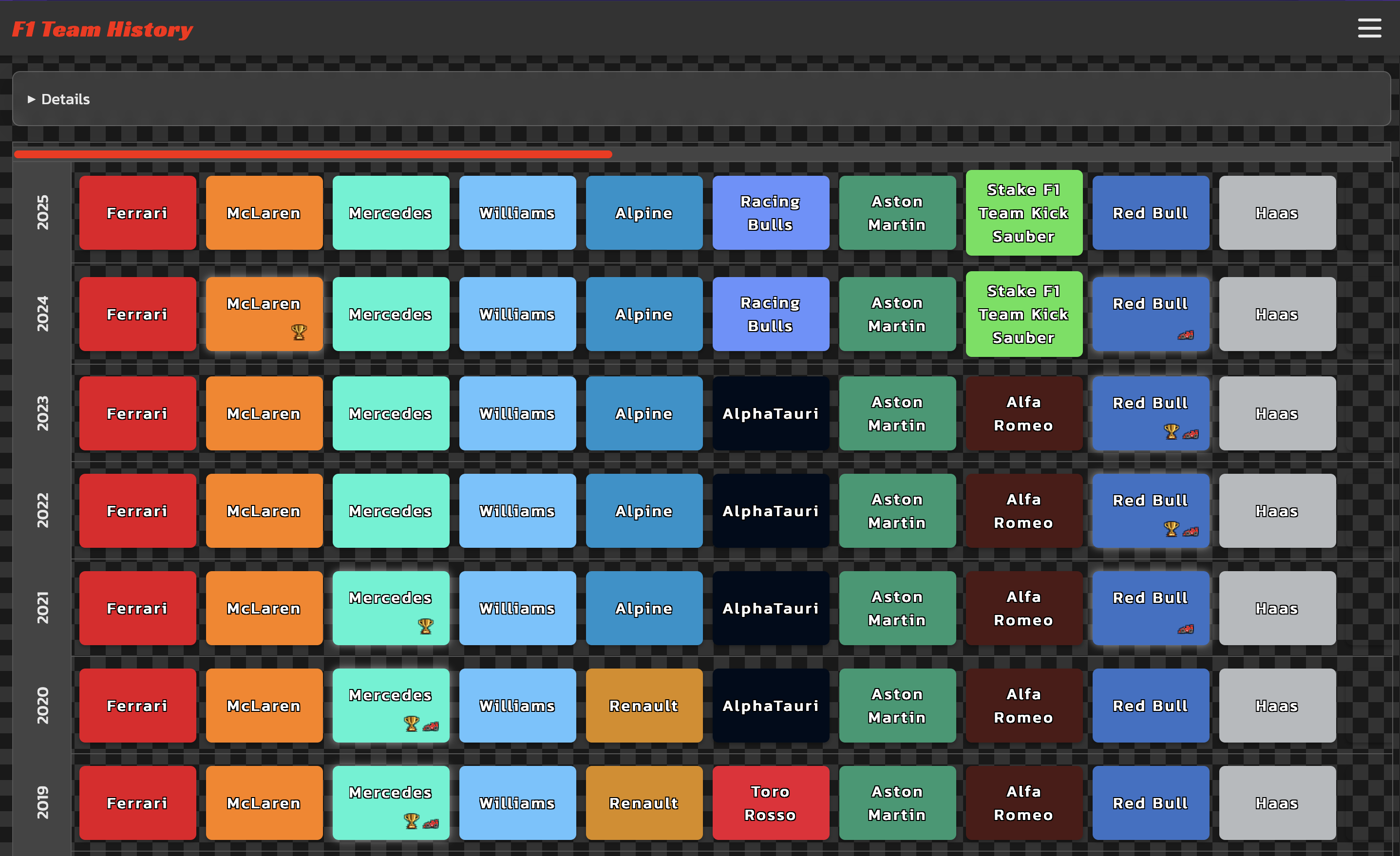Viewport: 1400px width, 856px height.
Task: Click the 2020 year label
Action: tap(42, 706)
